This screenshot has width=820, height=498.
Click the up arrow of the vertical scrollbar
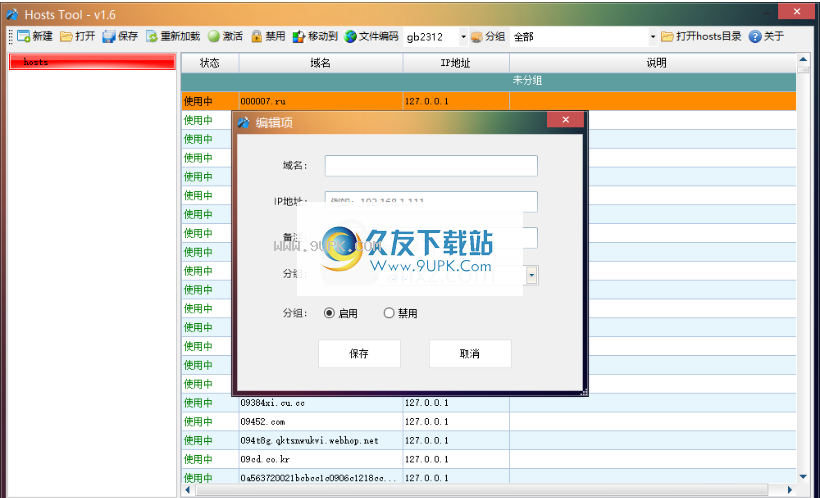803,60
